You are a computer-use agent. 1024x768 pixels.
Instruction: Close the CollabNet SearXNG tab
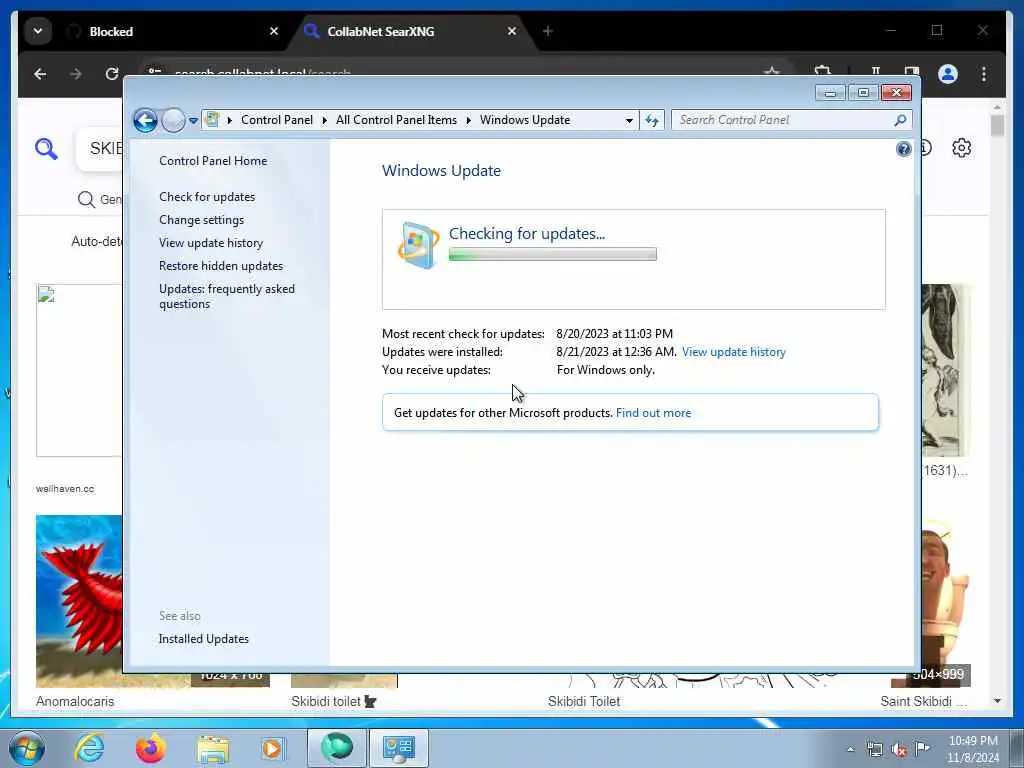pos(512,31)
